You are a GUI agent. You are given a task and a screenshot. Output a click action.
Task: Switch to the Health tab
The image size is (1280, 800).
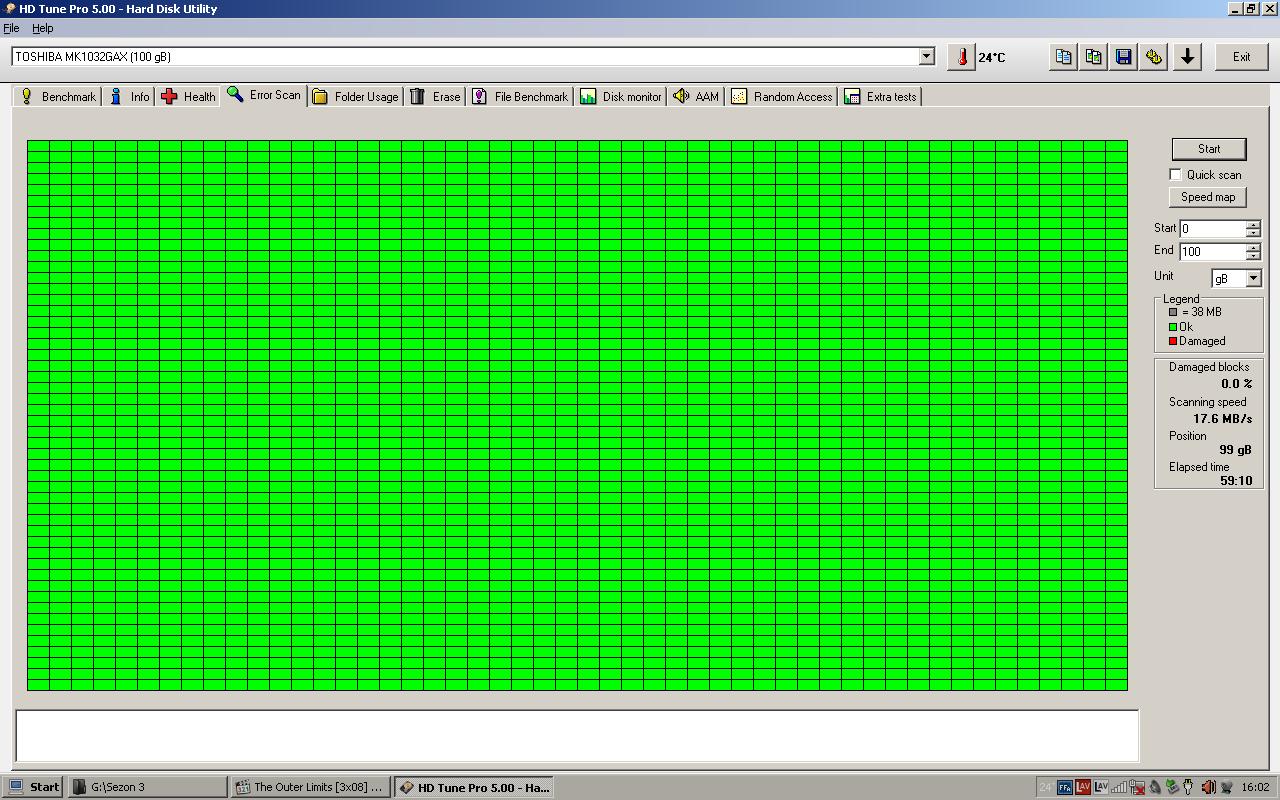[188, 96]
